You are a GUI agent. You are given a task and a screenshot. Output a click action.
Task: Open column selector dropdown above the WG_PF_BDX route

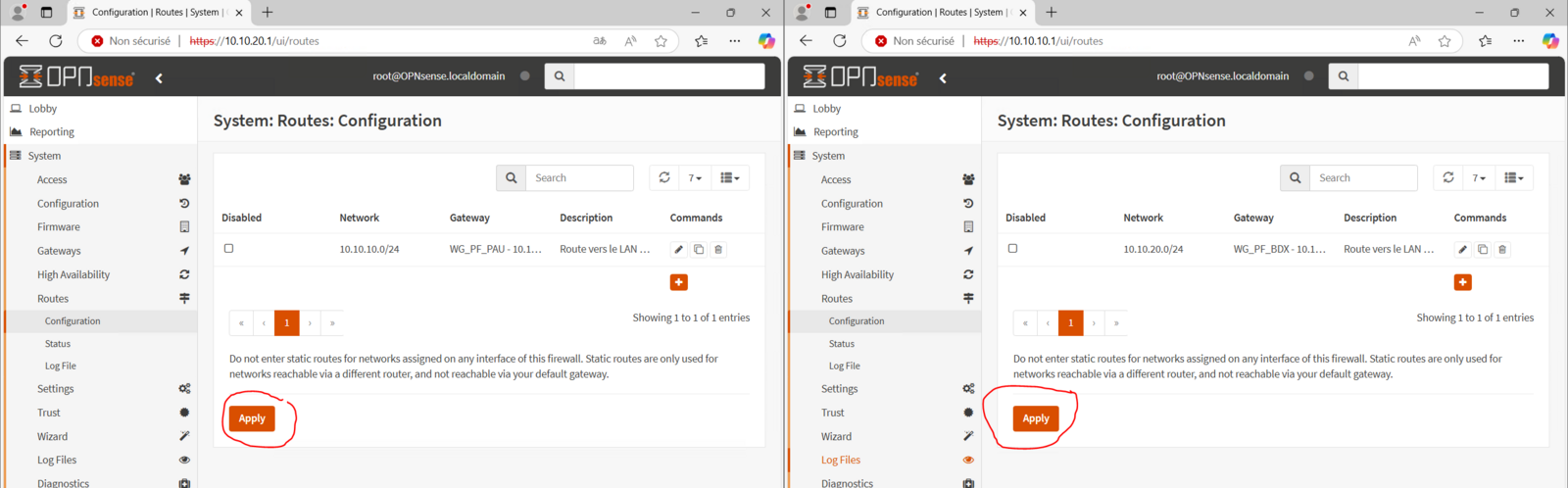[x=1514, y=178]
